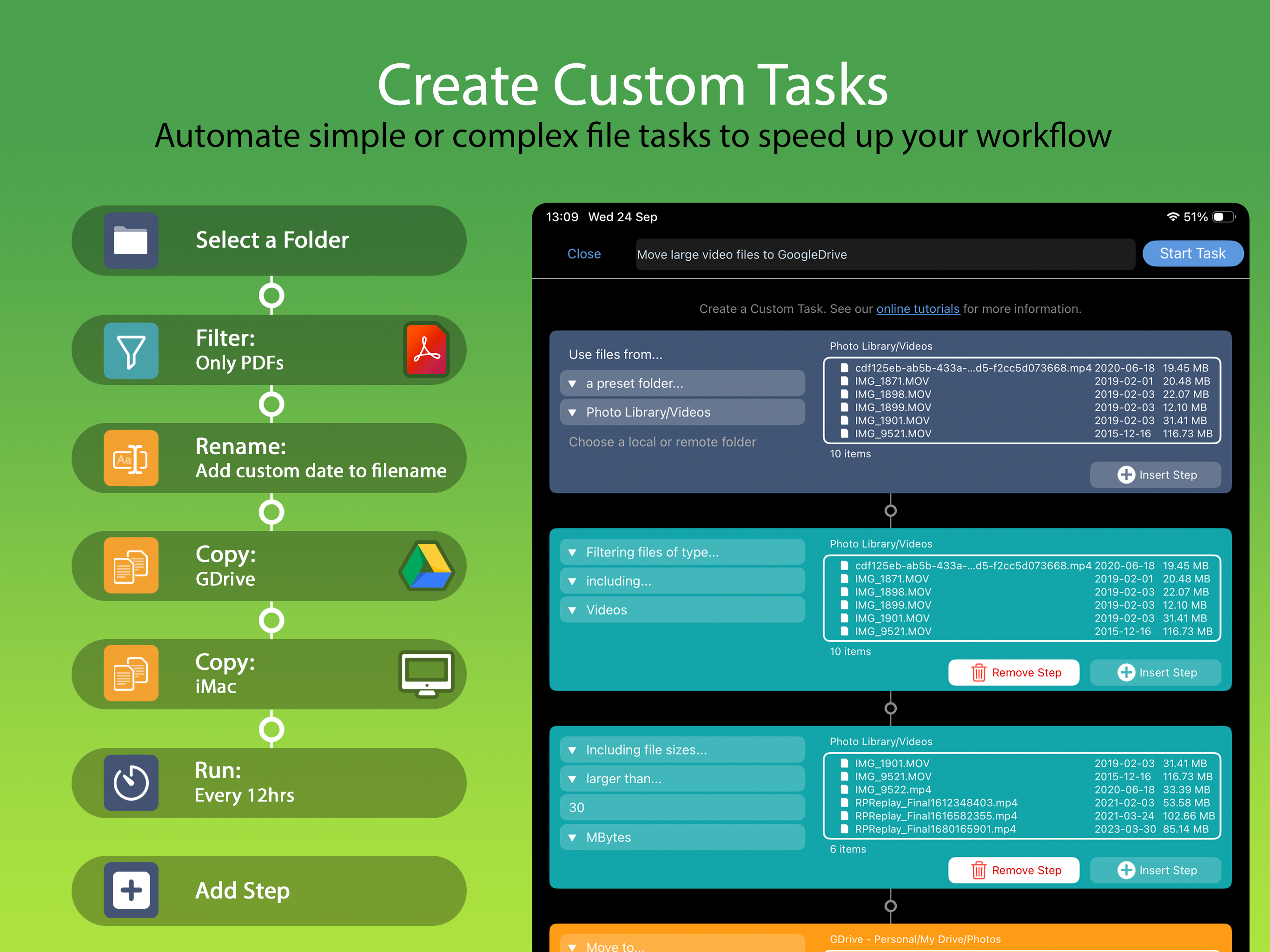This screenshot has width=1270, height=952.
Task: Remove the Videos filter step
Action: (1013, 672)
